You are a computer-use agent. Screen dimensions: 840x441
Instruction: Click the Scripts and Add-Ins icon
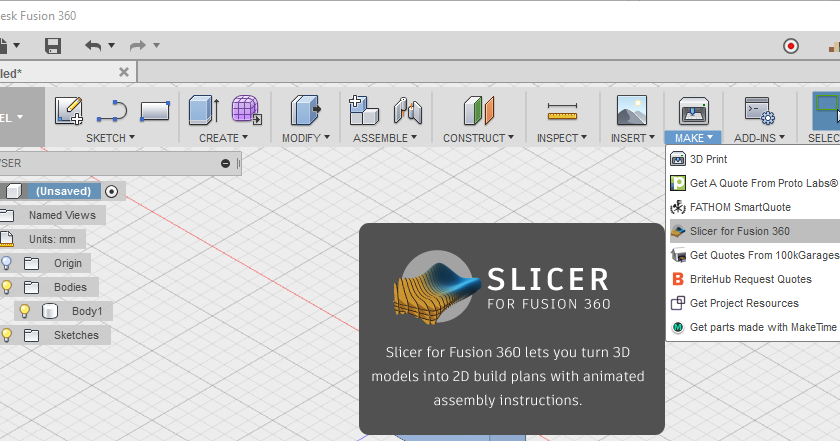[x=760, y=110]
